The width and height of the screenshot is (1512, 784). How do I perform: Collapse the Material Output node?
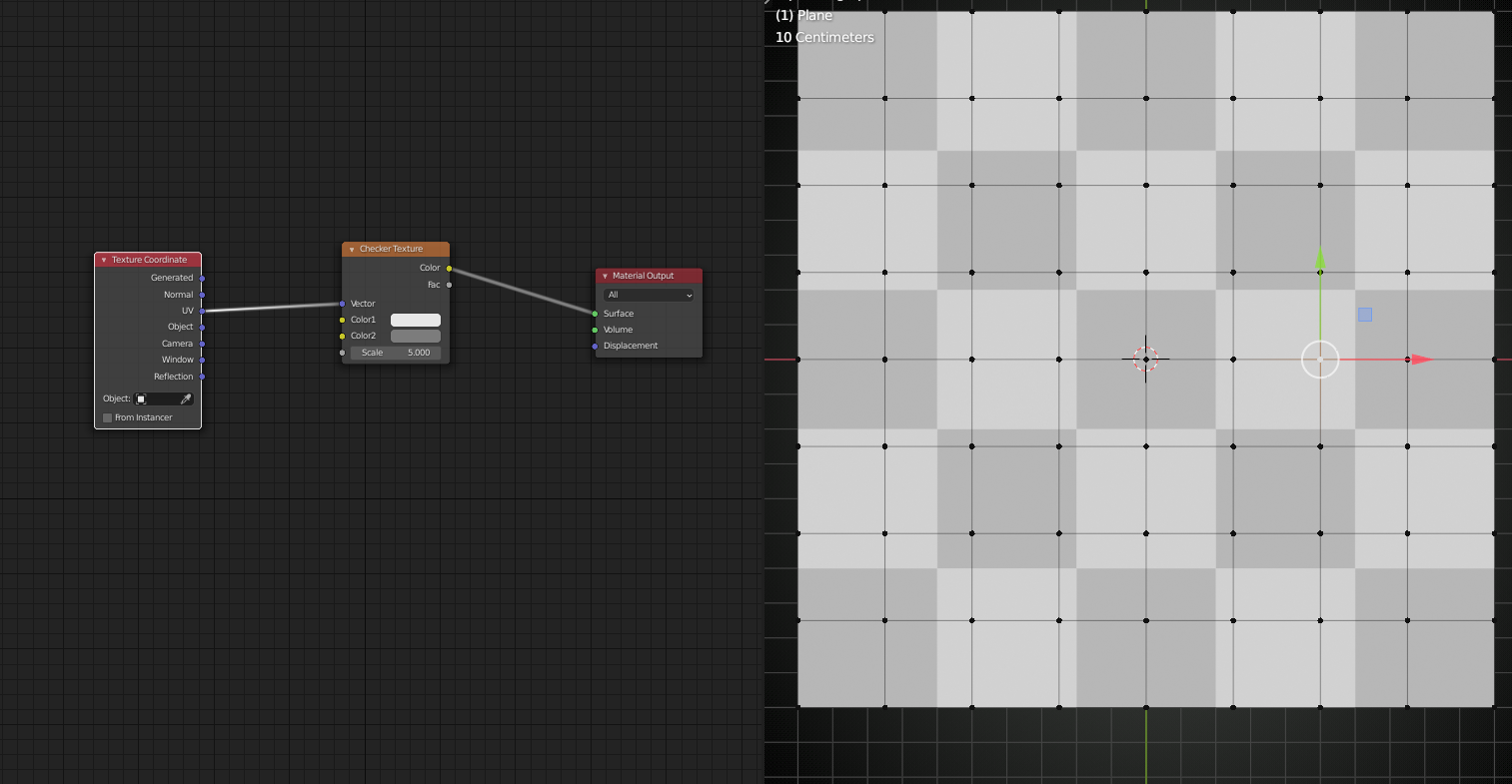(605, 276)
